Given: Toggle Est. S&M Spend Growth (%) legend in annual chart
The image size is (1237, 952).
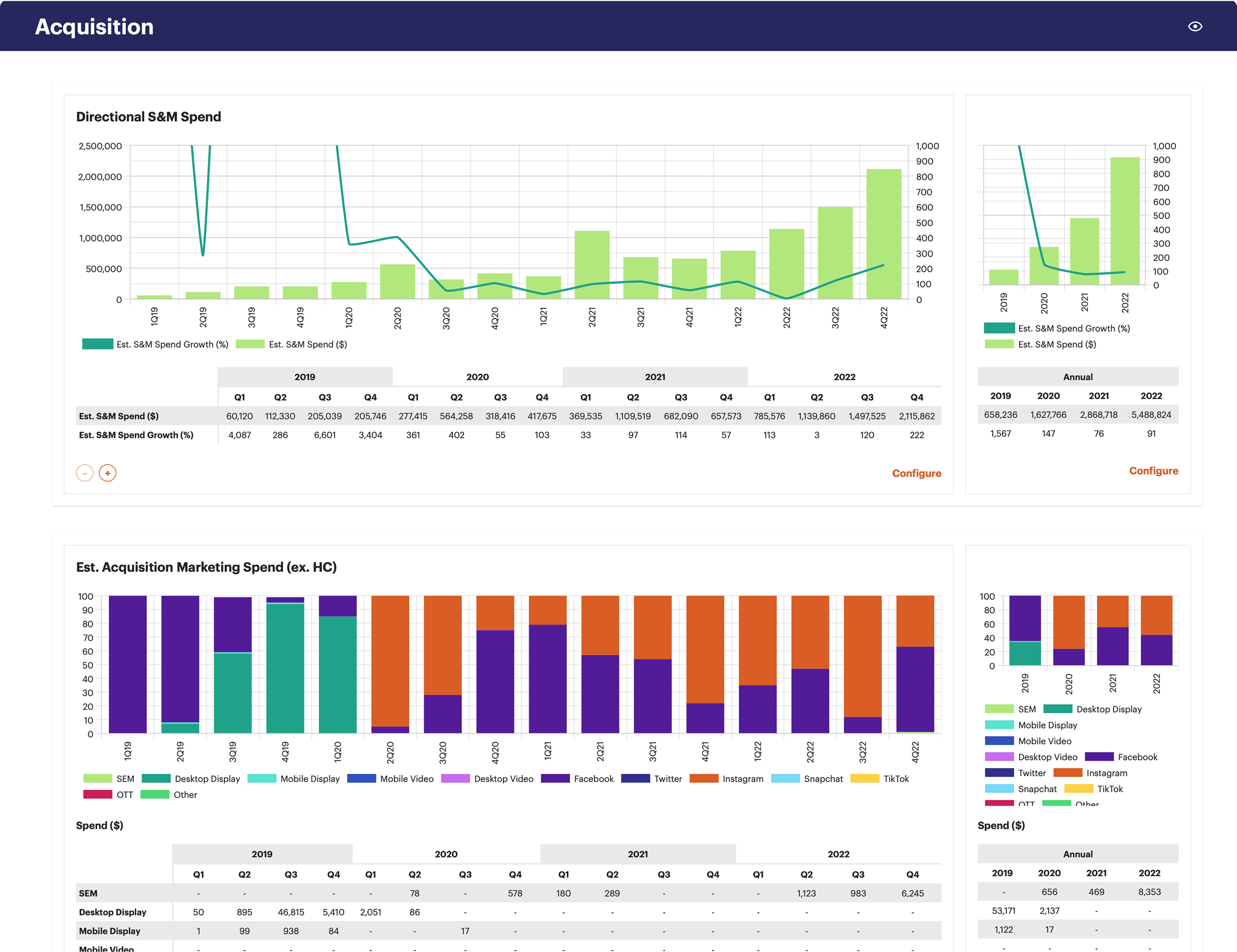Looking at the screenshot, I should click(x=1057, y=328).
